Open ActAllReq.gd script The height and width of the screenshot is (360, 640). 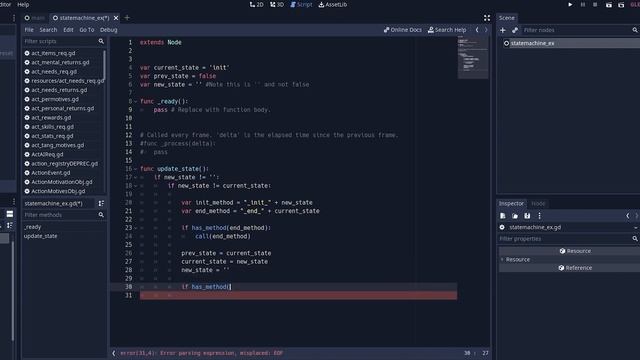(x=47, y=154)
